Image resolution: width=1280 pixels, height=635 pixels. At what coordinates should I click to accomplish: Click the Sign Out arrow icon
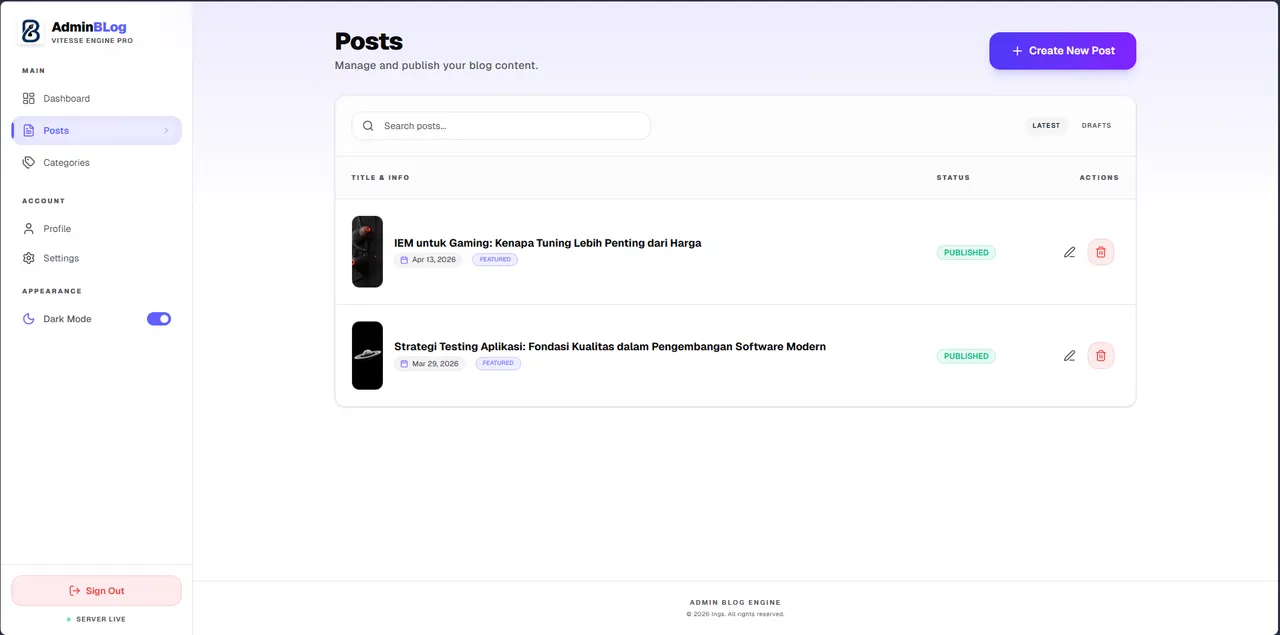(x=75, y=591)
